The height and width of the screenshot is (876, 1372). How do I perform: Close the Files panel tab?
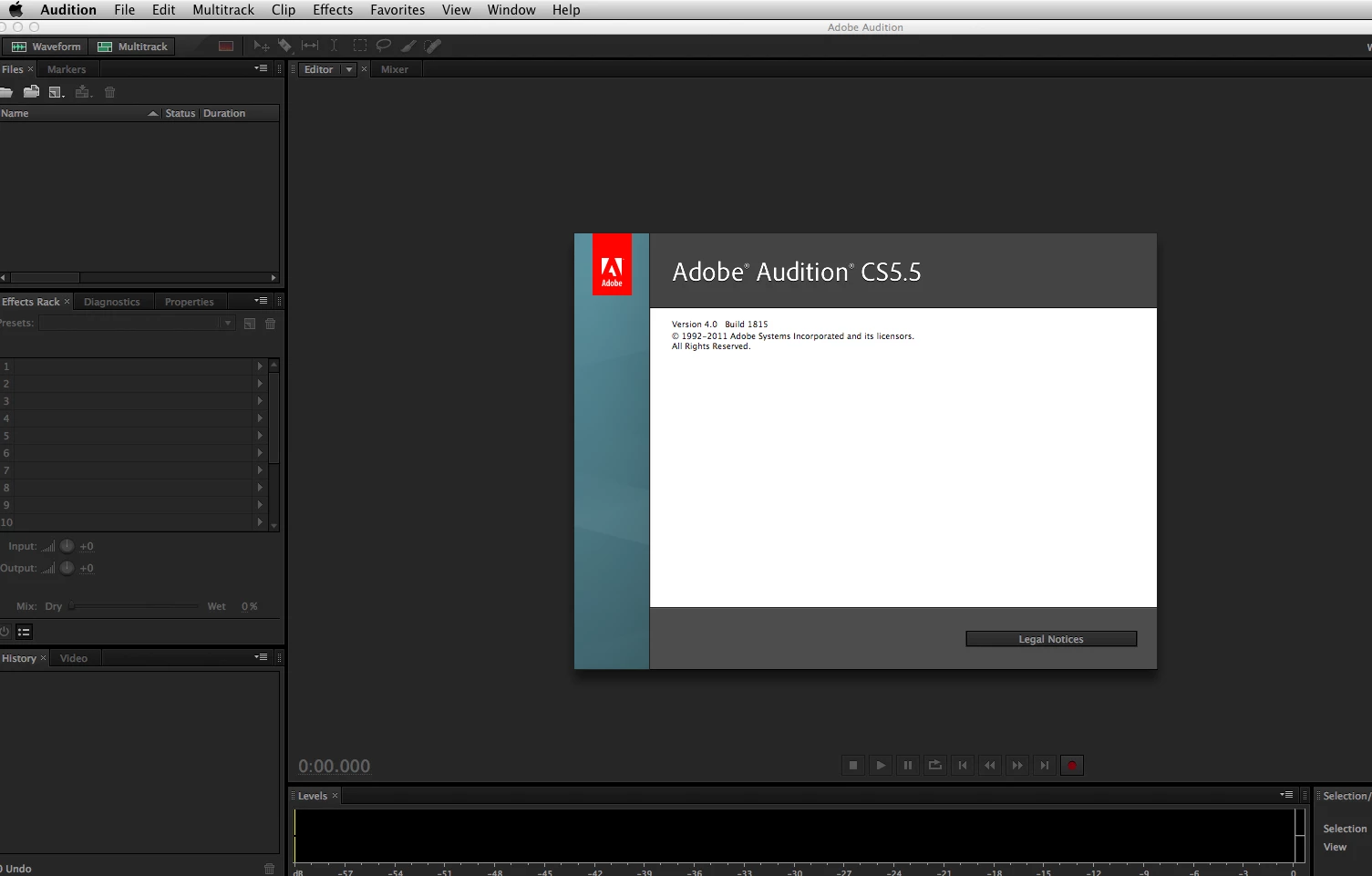30,69
